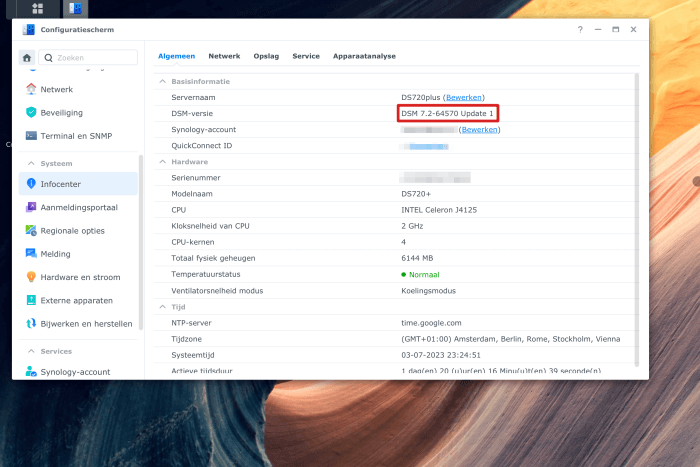Click the sidebar vertical scrollbar
This screenshot has height=467, width=700.
point(141,242)
